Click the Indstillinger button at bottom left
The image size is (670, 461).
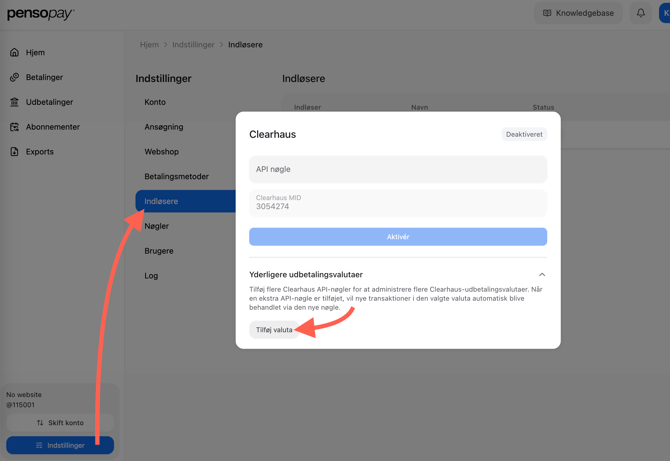point(60,445)
